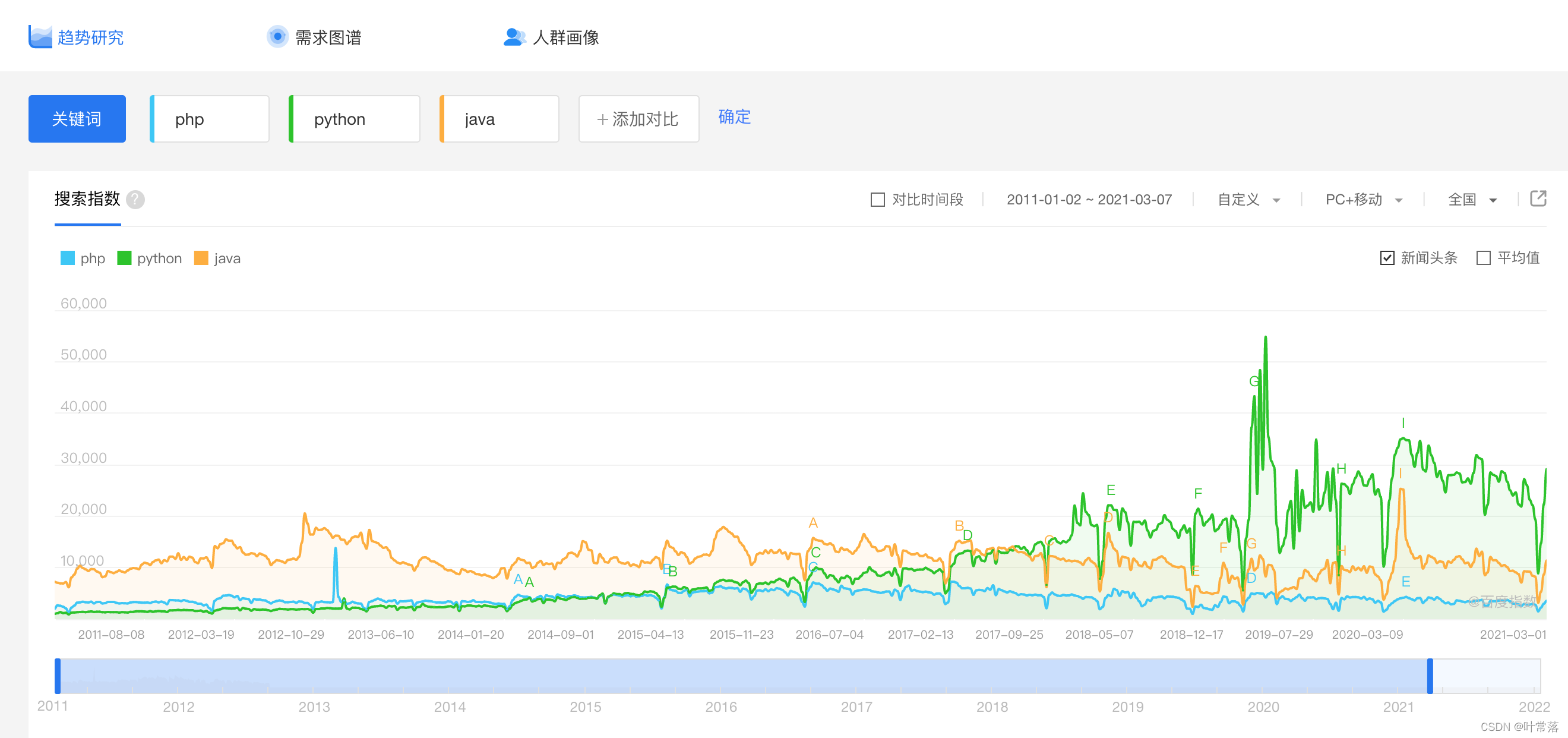Uncheck the 新闻头条 checkbox

(x=1387, y=258)
